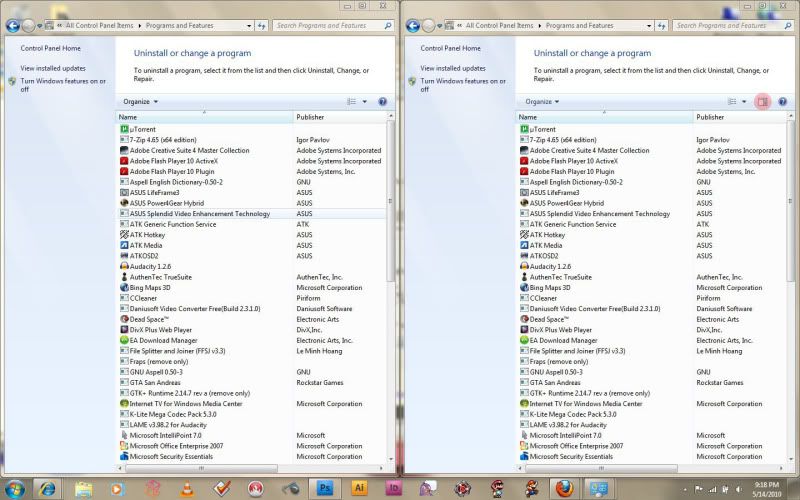800x500 pixels.
Task: Open the Organize menu in the right window
Action: point(542,102)
